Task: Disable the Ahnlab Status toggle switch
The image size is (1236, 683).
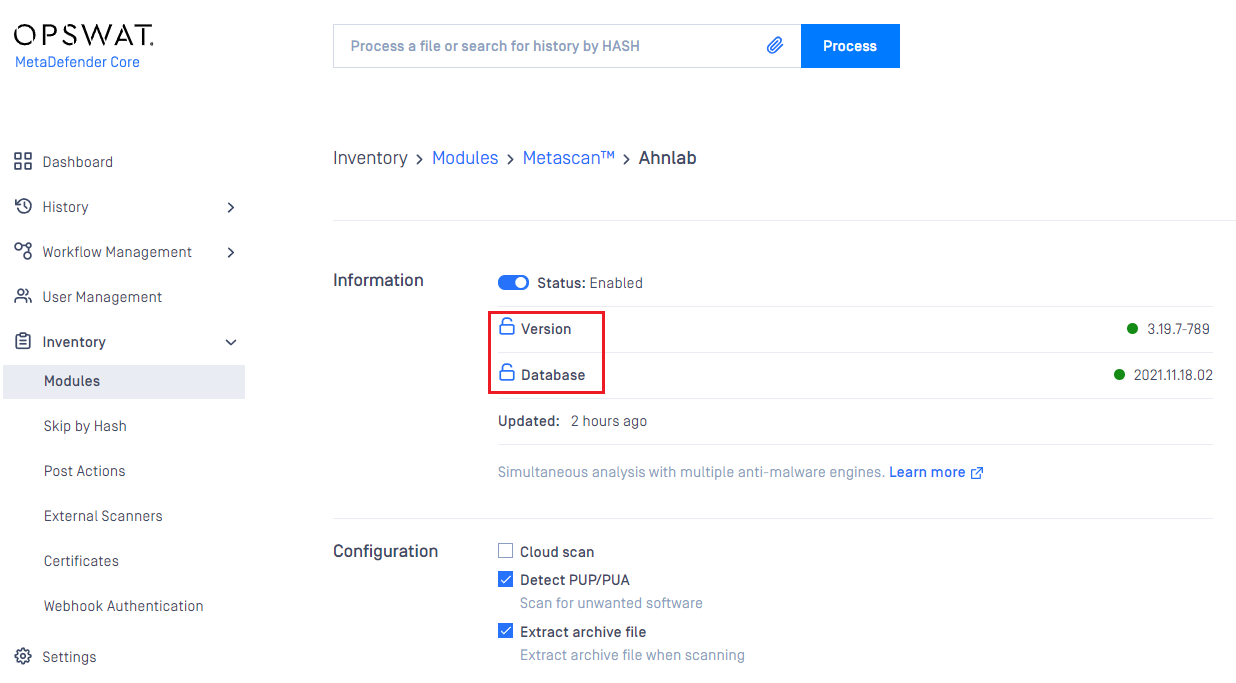Action: click(x=513, y=283)
